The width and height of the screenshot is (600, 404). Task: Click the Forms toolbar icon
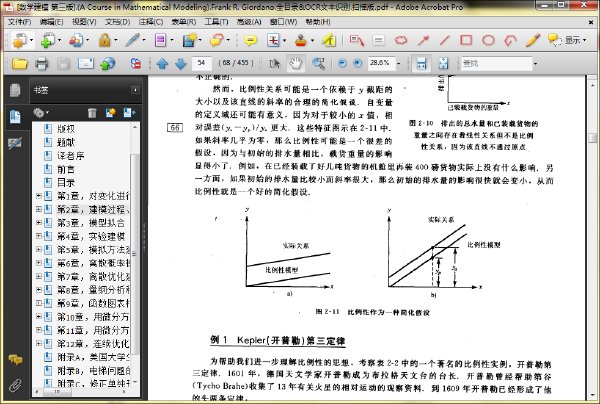click(160, 40)
